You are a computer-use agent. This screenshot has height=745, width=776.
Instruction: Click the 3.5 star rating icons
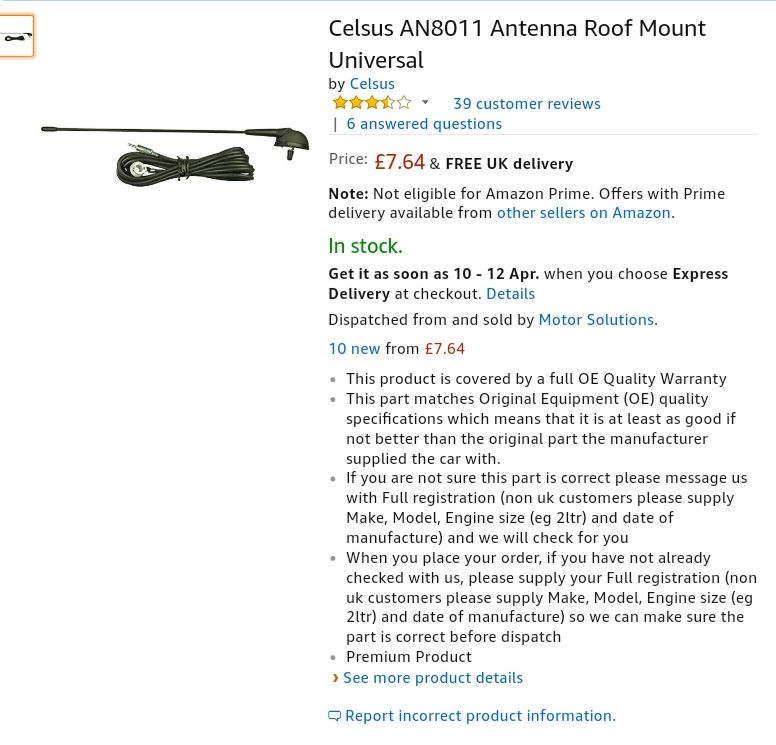pyautogui.click(x=372, y=102)
